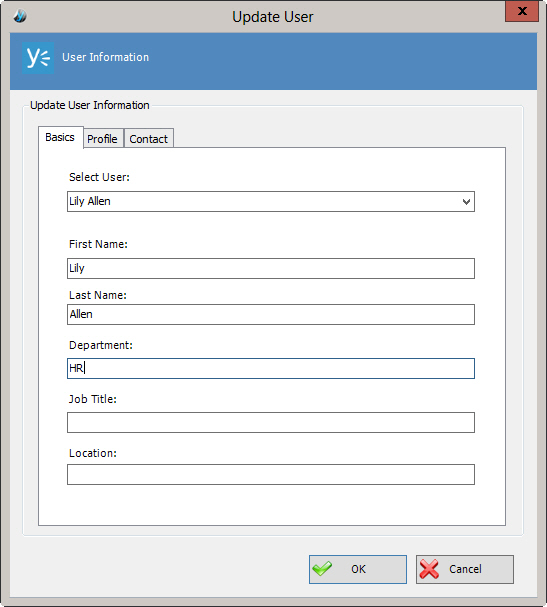The width and height of the screenshot is (547, 607).
Task: Click the Update User Information group label
Action: [90, 105]
